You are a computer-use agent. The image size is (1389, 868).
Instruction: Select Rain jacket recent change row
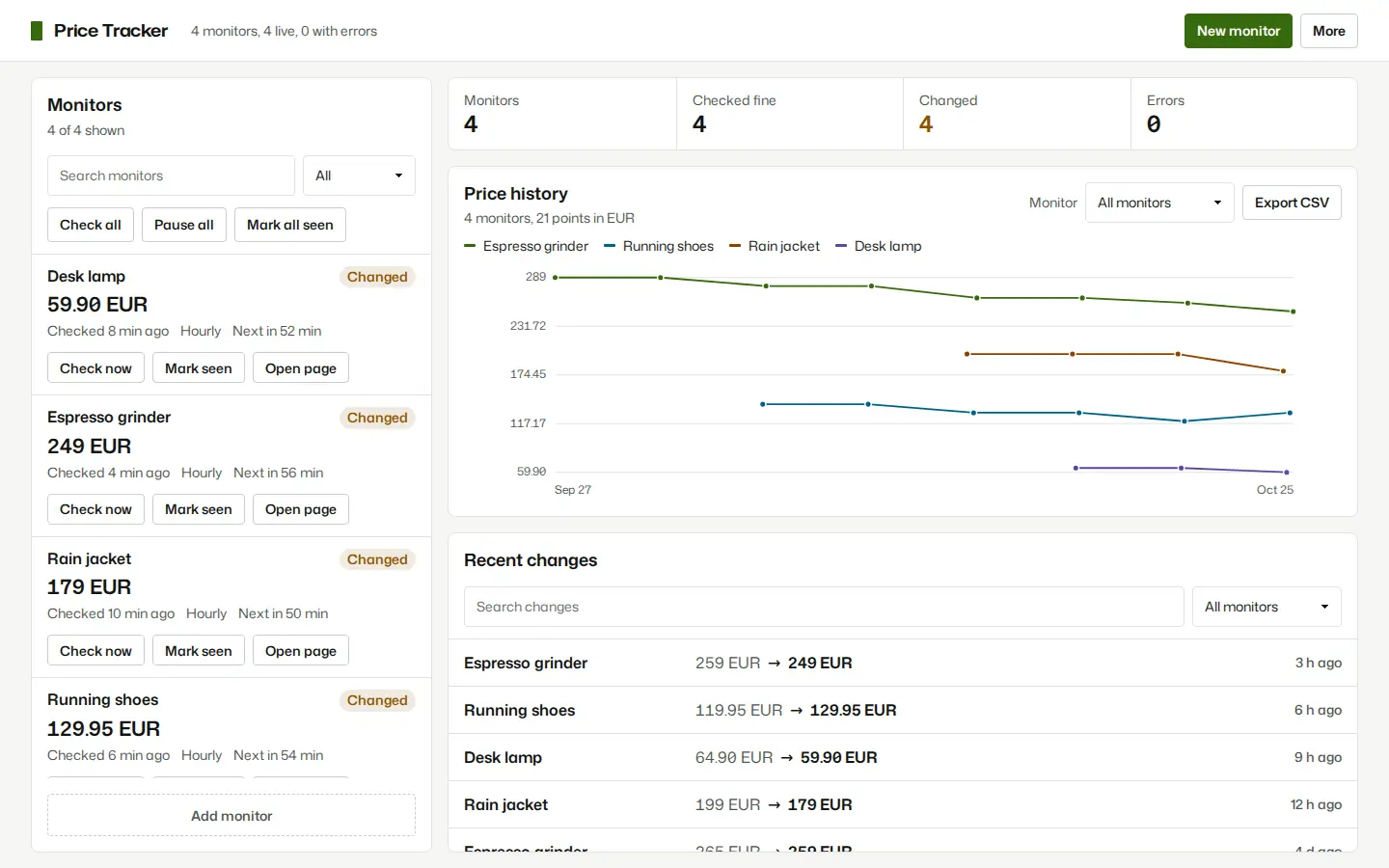[x=903, y=804]
